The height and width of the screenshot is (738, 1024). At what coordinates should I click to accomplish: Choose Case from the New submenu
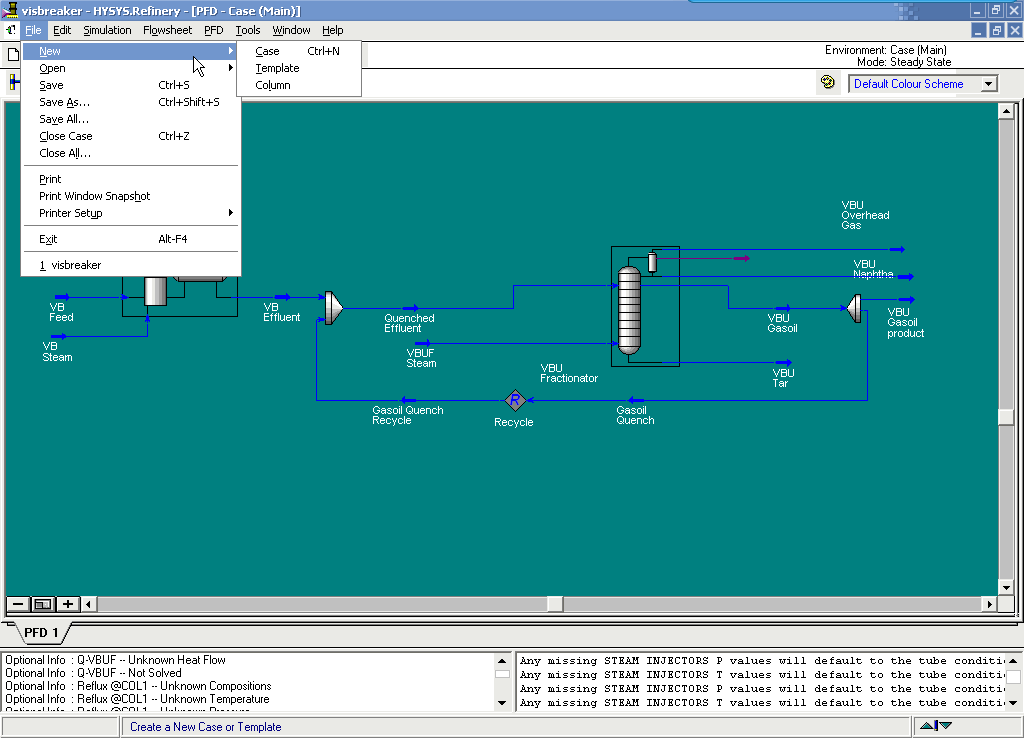(299, 51)
